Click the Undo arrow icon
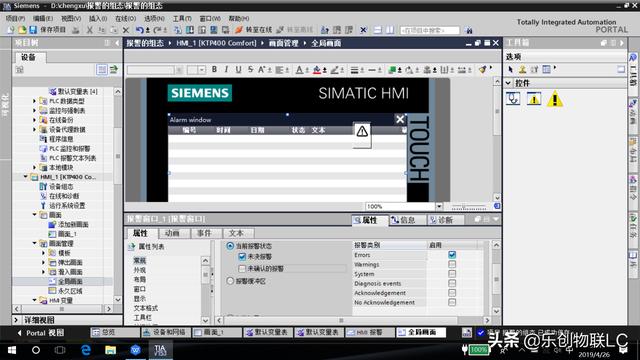 (139, 30)
